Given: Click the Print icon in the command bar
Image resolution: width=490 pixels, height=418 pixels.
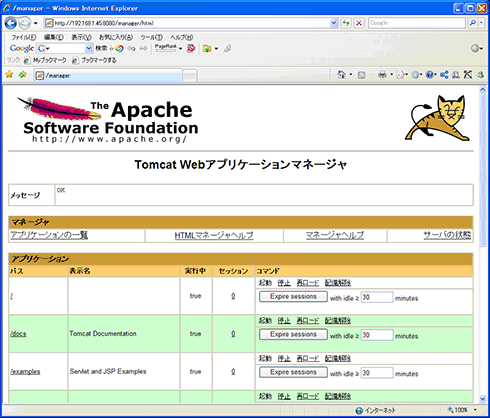Looking at the screenshot, I should point(382,75).
